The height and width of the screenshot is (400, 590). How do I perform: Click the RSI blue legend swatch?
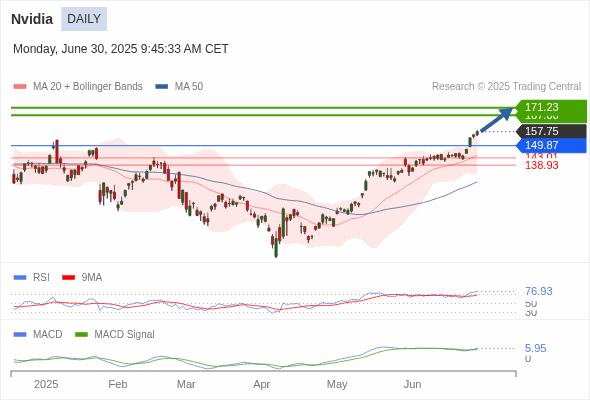[20, 278]
